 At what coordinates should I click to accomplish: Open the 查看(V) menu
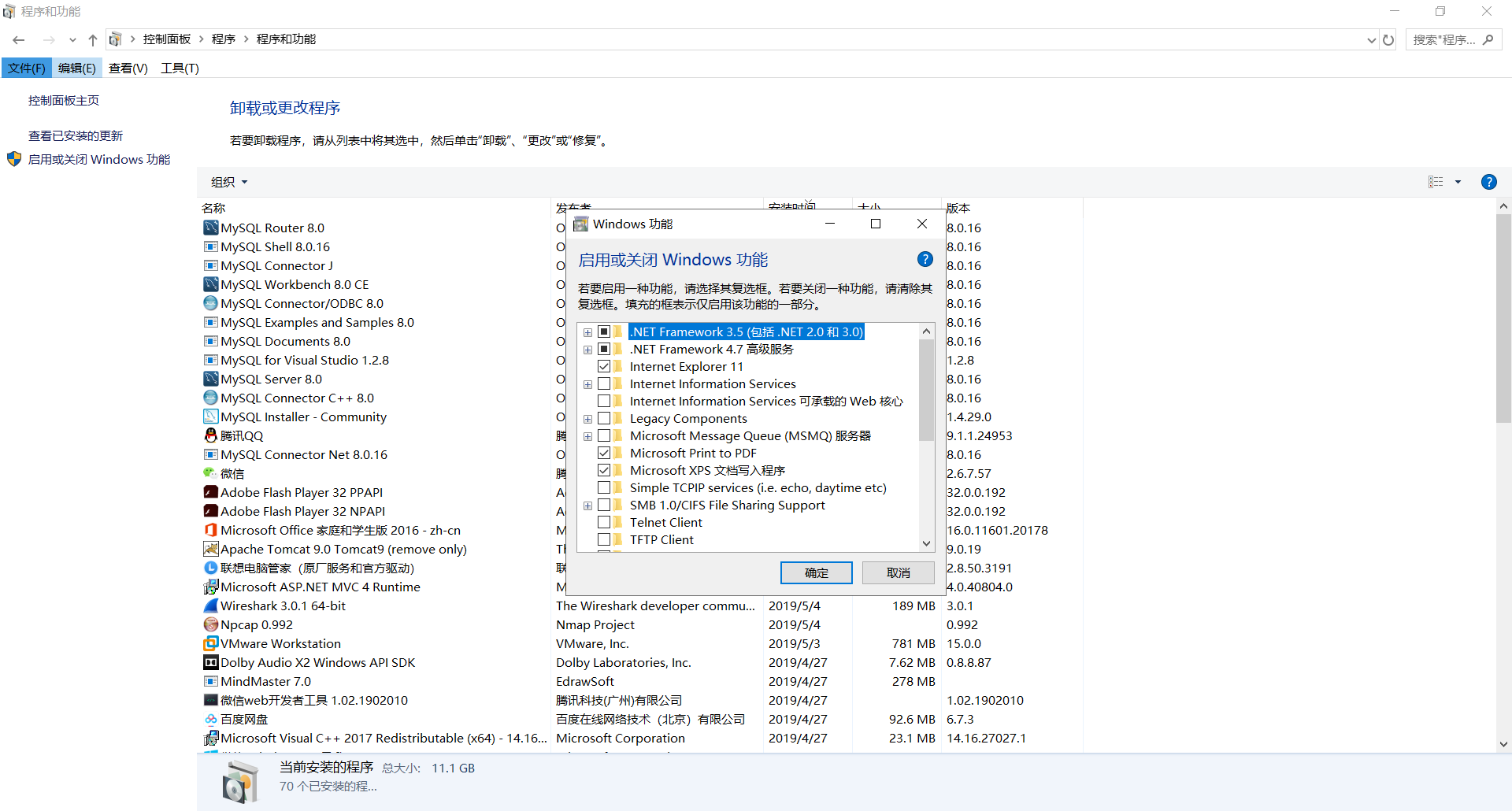coord(128,69)
